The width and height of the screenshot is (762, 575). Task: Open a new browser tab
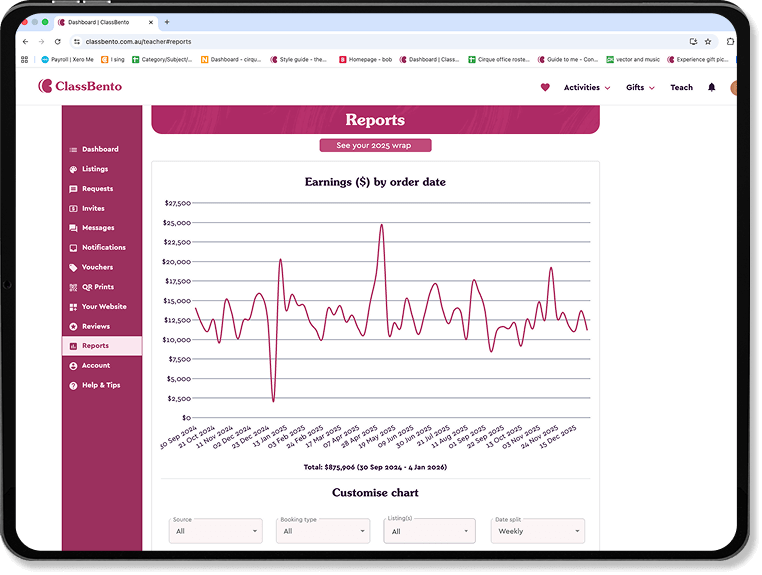click(167, 22)
